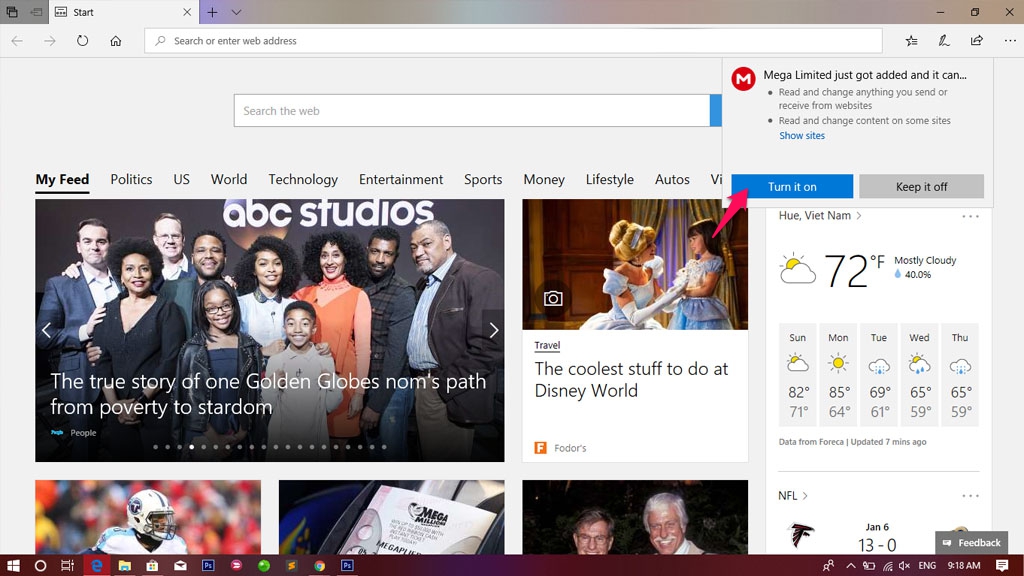Show hidden tray icons chevron
Screen dimensions: 1024x576
point(851,566)
